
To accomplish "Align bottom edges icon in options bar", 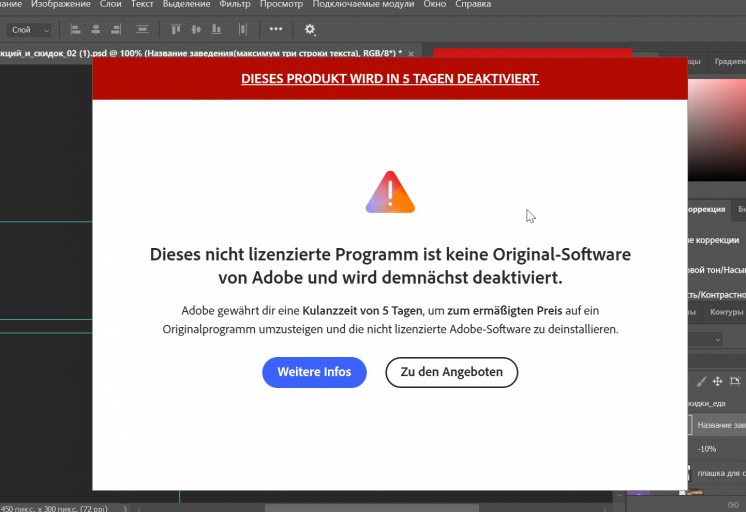I will click(216, 30).
